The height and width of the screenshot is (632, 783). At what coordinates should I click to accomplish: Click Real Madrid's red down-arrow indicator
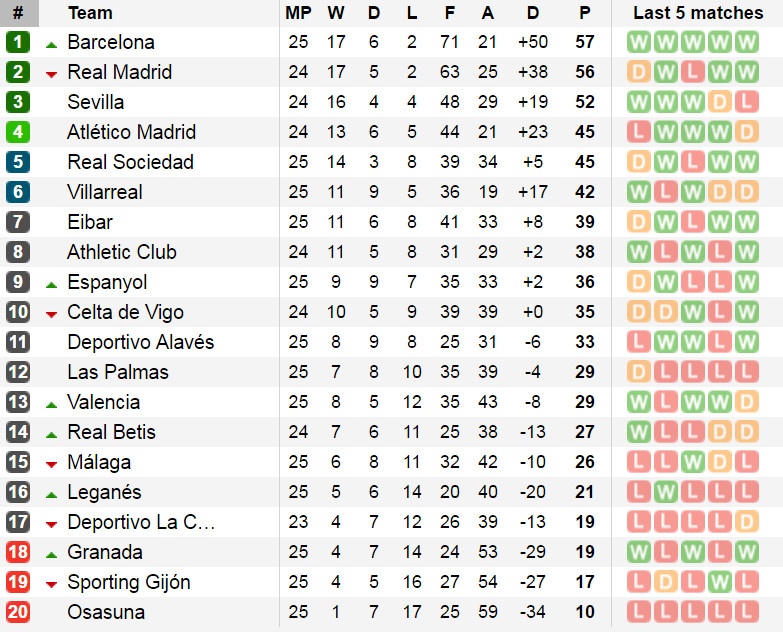51,74
